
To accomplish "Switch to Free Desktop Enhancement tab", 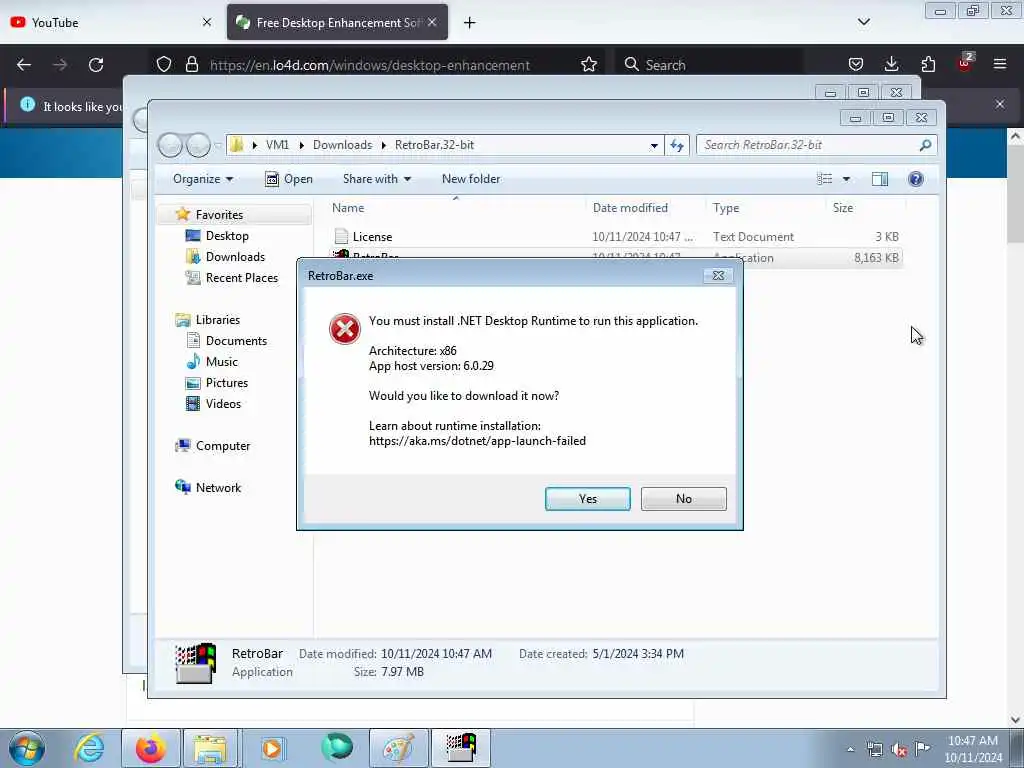I will point(337,22).
